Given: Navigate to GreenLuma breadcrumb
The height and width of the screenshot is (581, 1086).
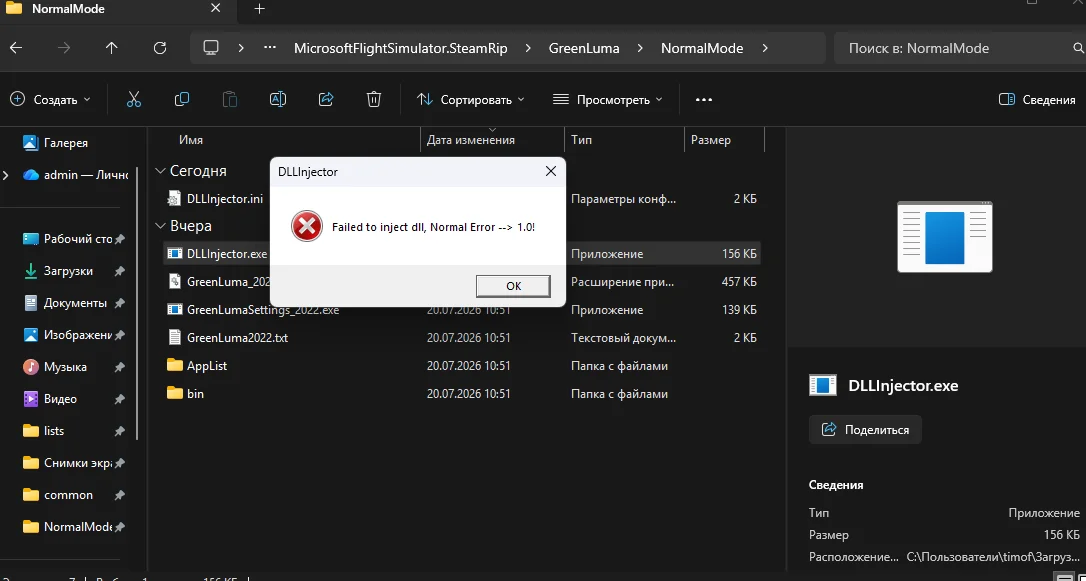Looking at the screenshot, I should (x=584, y=48).
